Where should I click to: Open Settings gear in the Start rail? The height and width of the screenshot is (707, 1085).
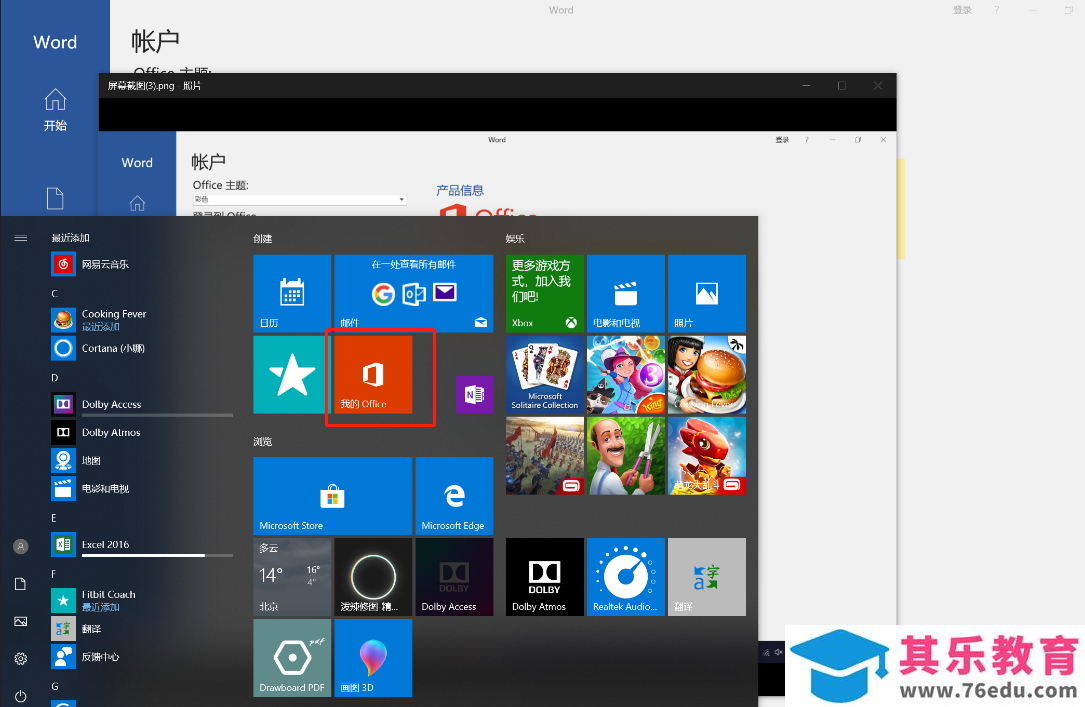pos(21,659)
